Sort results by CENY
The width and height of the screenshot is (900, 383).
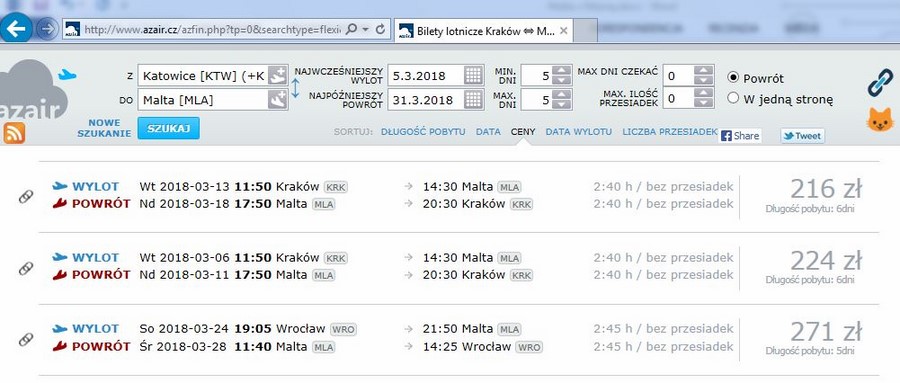(x=523, y=132)
